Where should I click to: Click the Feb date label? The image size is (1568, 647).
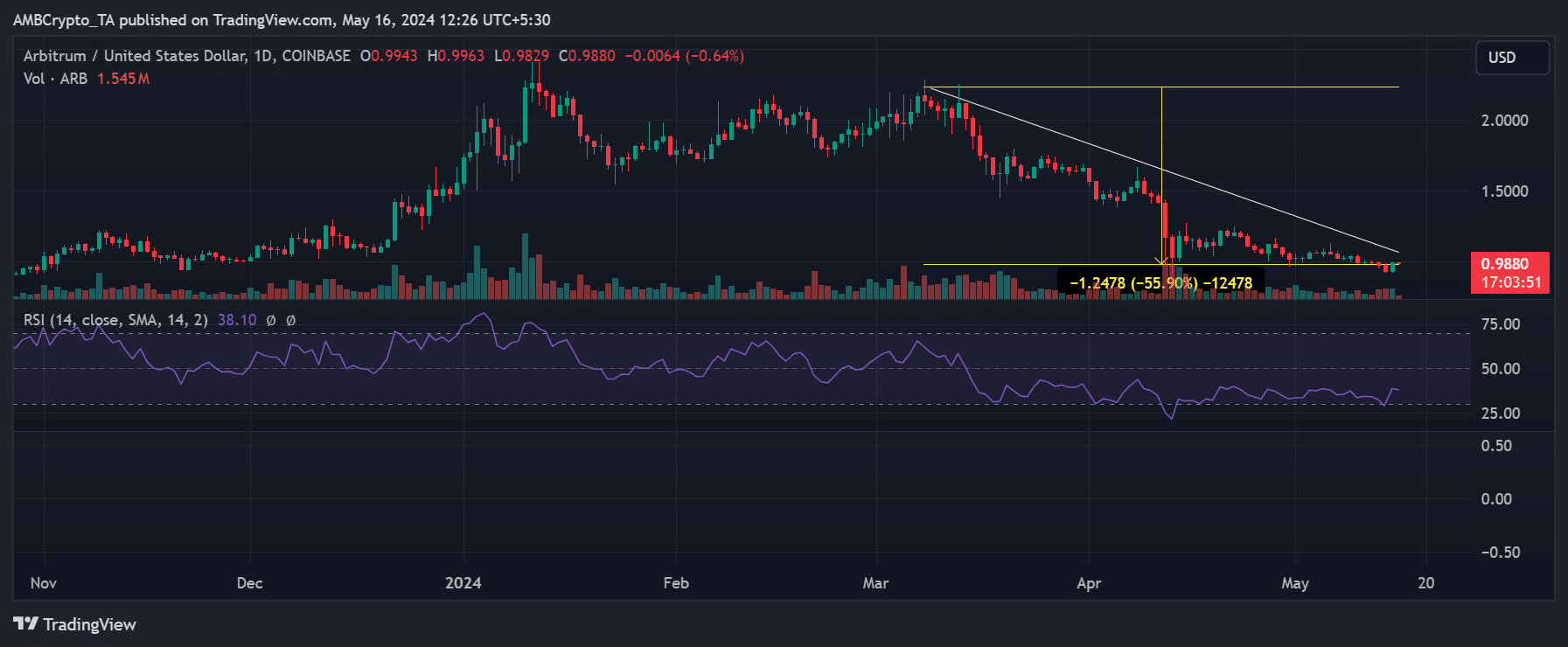pos(676,583)
